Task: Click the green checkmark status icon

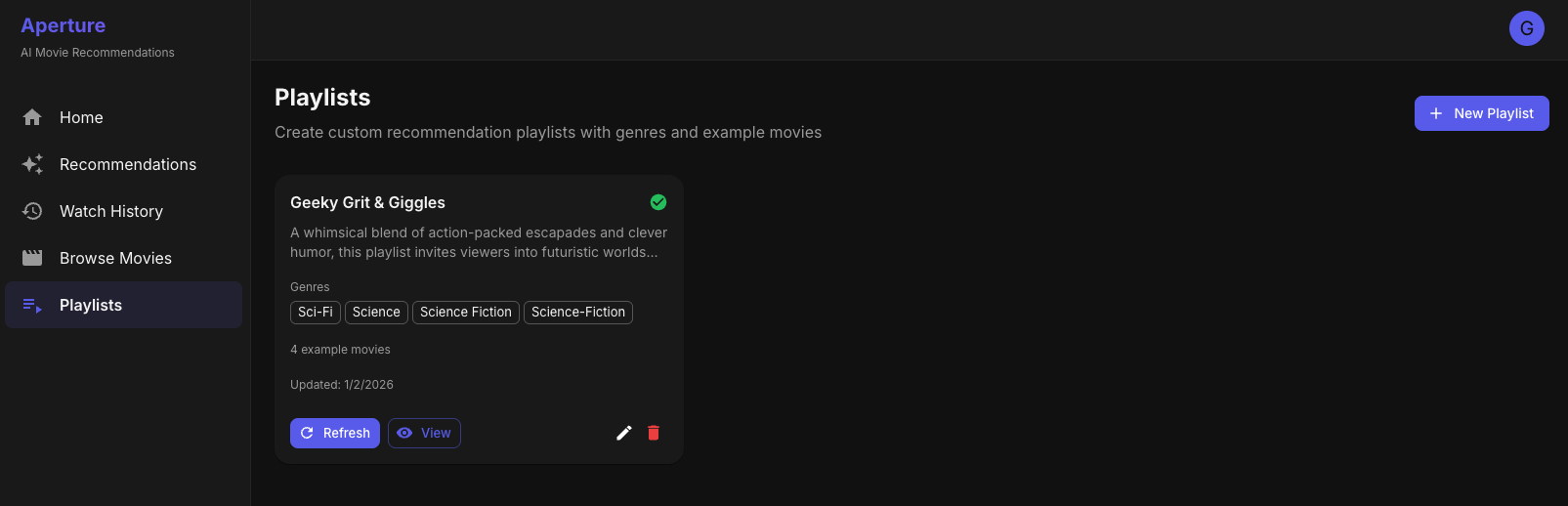Action: (x=658, y=202)
